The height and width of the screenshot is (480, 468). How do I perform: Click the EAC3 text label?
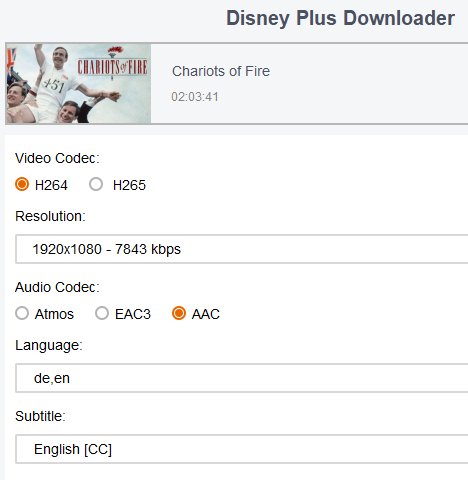pos(133,314)
